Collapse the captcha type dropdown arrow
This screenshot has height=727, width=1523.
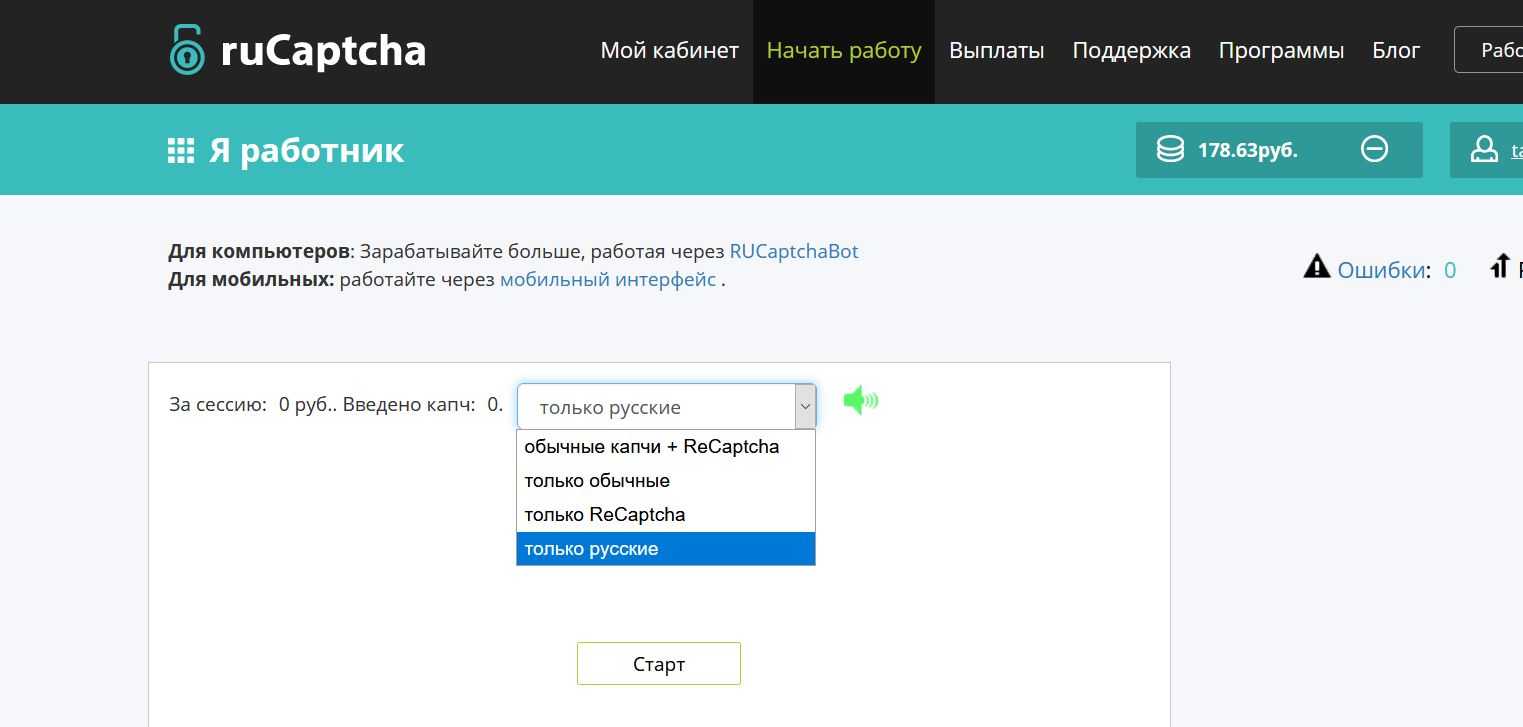coord(805,407)
